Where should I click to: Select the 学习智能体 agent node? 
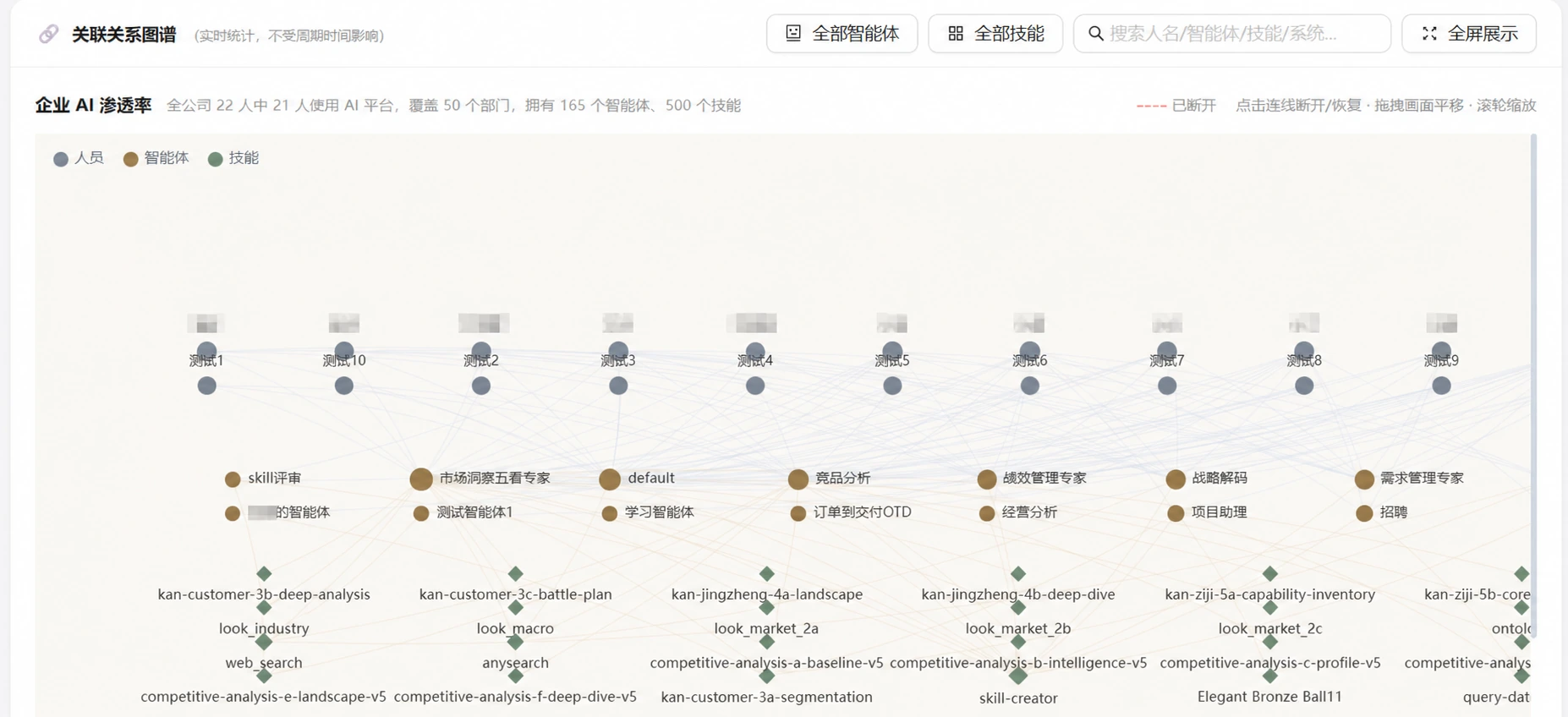coord(610,513)
